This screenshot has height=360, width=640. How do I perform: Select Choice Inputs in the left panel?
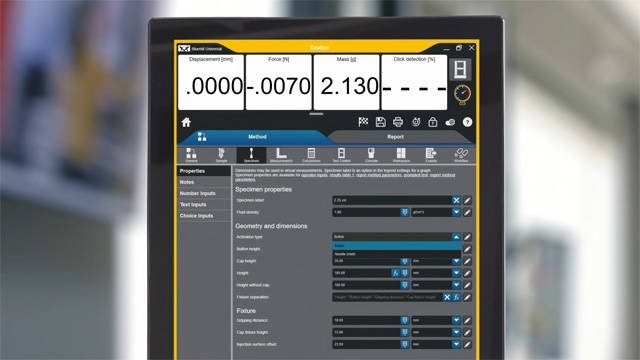[x=204, y=216]
